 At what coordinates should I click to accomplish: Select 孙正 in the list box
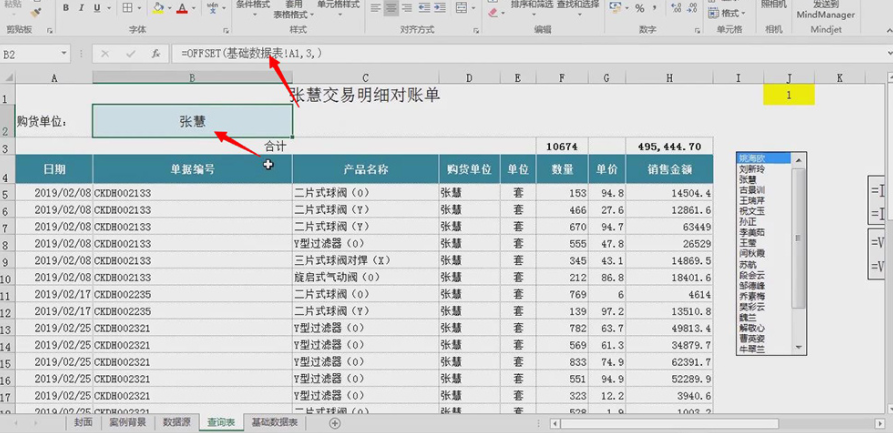pyautogui.click(x=748, y=221)
